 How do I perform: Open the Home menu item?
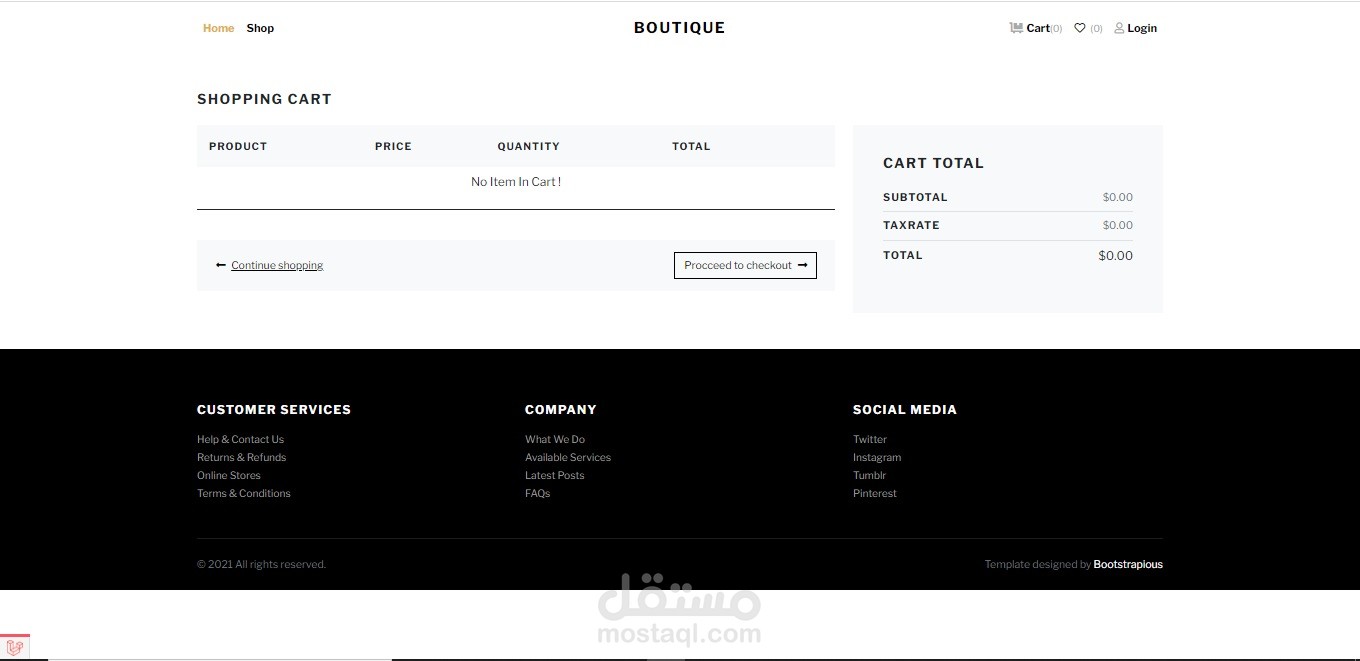click(x=218, y=28)
